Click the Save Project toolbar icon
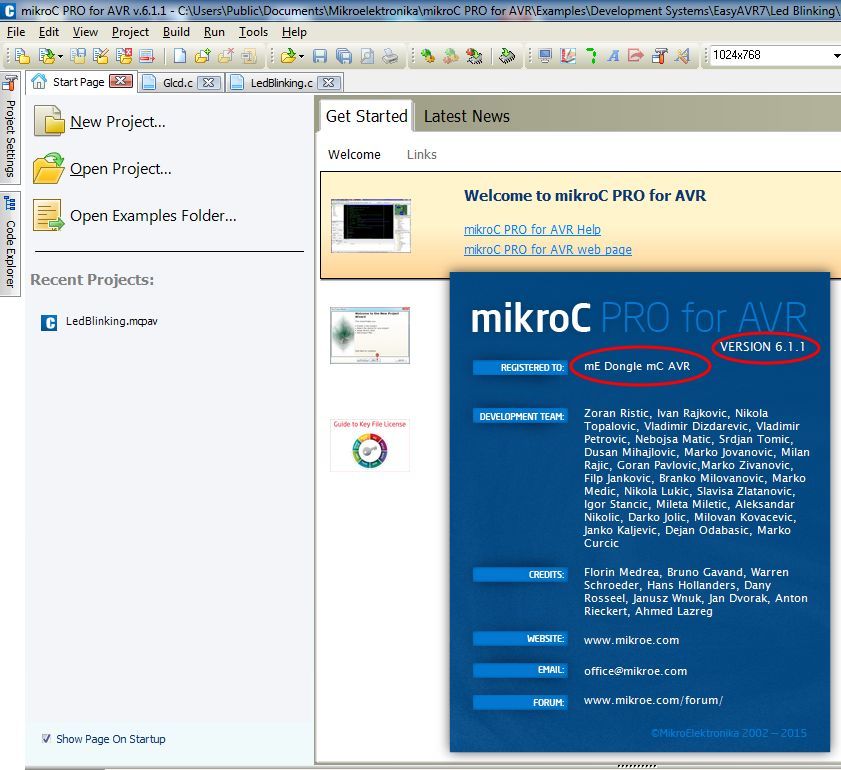The width and height of the screenshot is (841, 770). tap(78, 56)
